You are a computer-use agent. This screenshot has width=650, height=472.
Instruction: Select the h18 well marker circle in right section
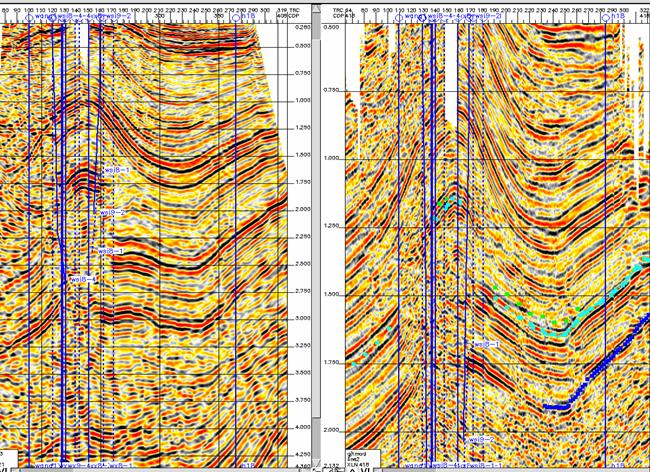[x=605, y=17]
